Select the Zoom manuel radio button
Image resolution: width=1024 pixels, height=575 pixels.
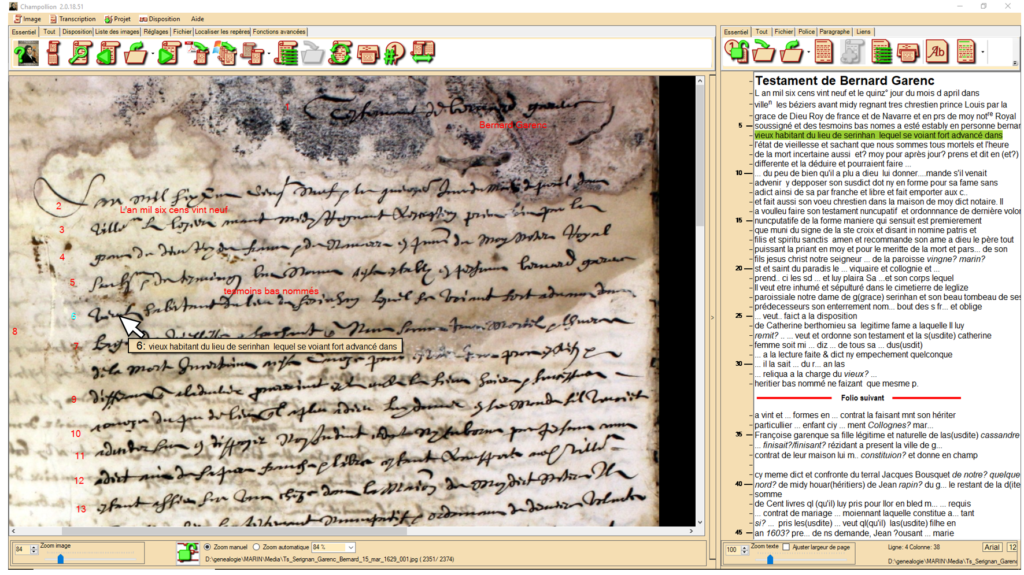tap(208, 547)
